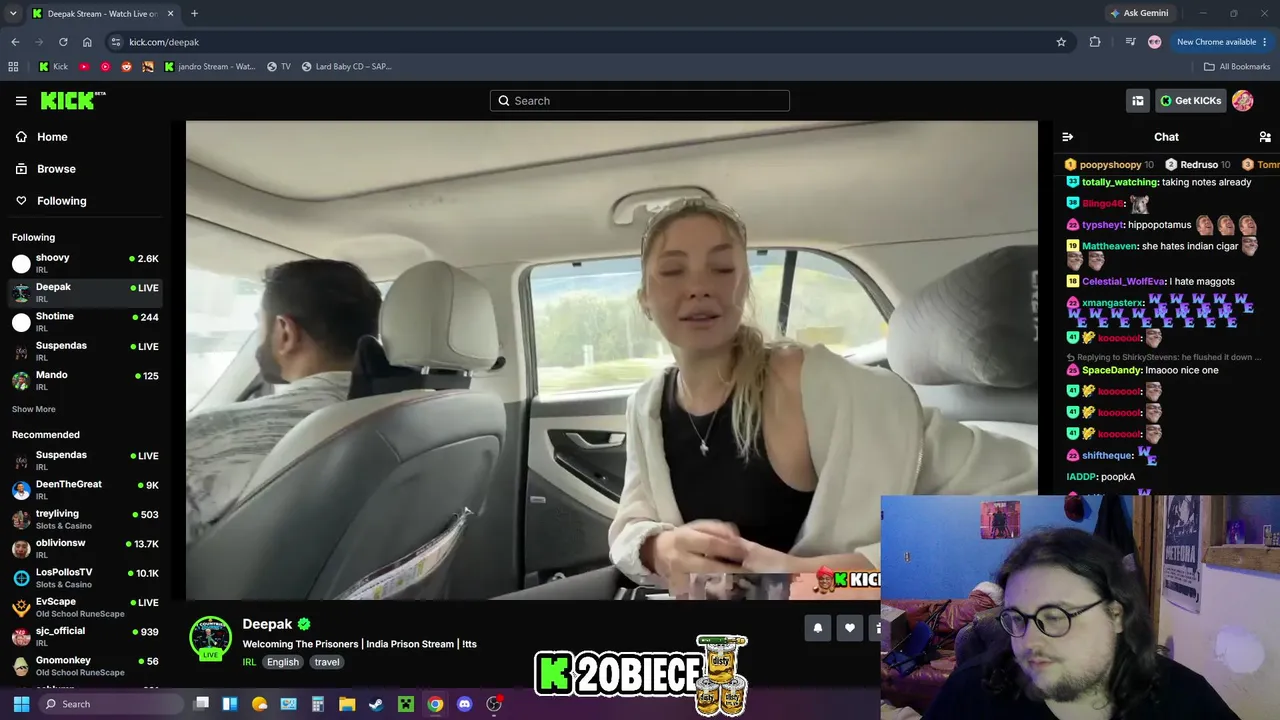Click the KICK logo
The width and height of the screenshot is (1280, 720).
click(x=73, y=100)
